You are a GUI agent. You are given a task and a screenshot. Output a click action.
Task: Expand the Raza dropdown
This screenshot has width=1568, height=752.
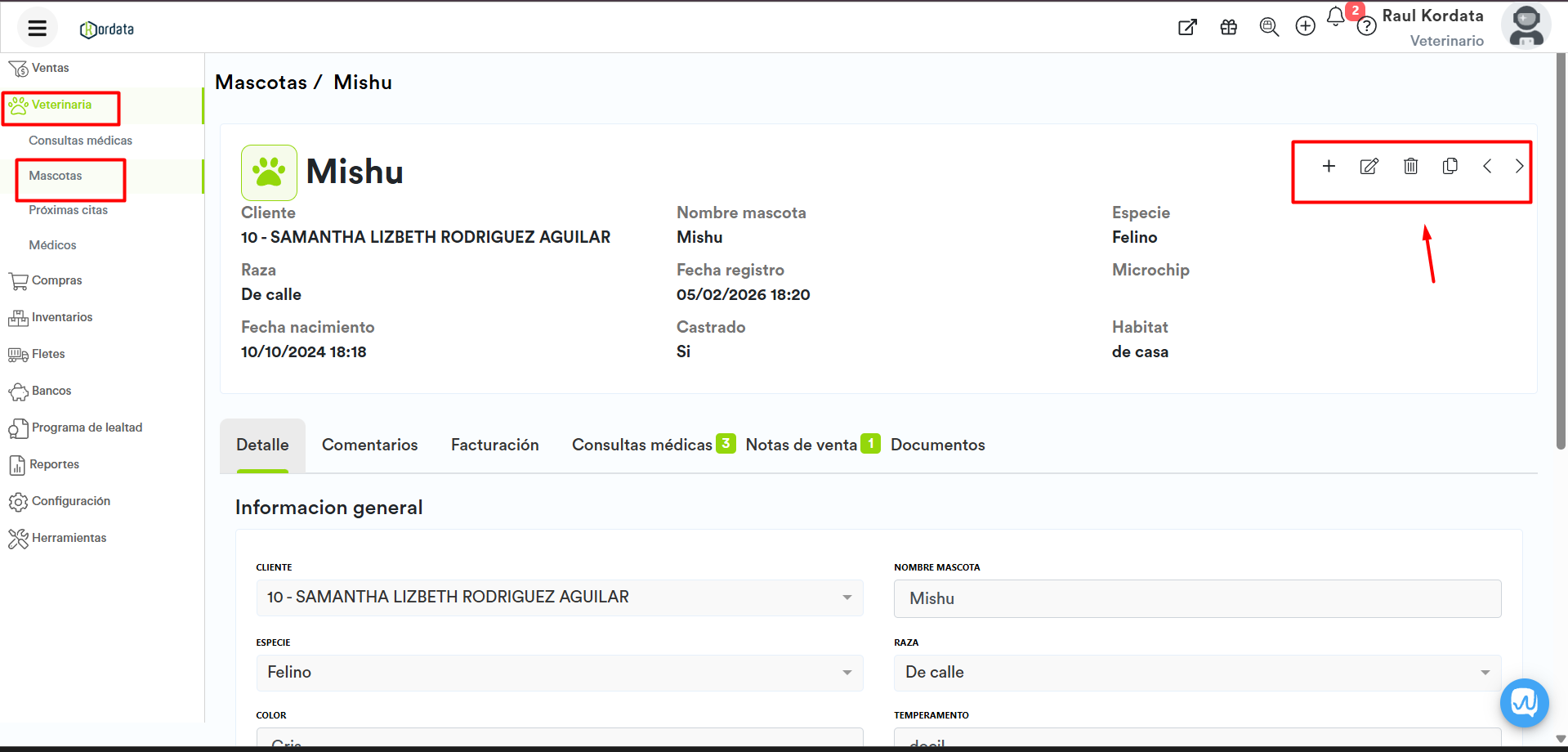[x=1484, y=673]
